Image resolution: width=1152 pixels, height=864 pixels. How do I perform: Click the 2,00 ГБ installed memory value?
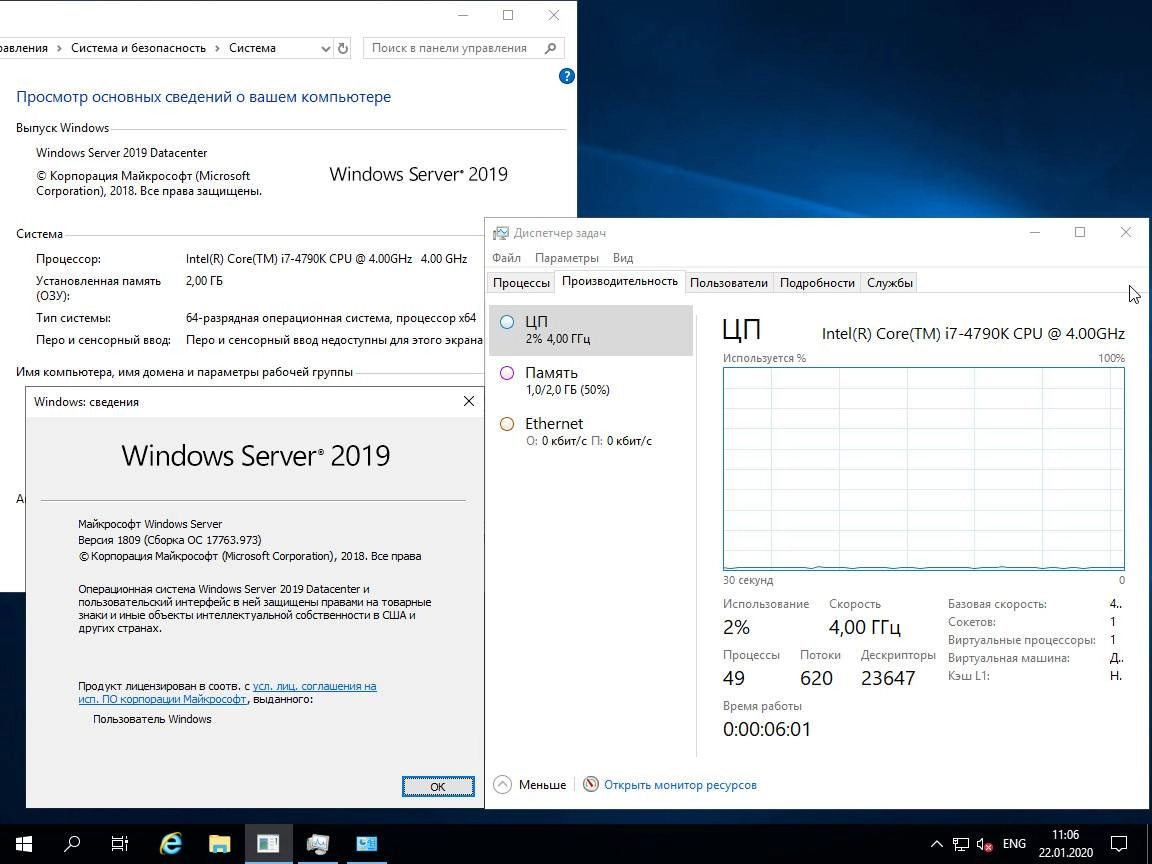pos(204,281)
